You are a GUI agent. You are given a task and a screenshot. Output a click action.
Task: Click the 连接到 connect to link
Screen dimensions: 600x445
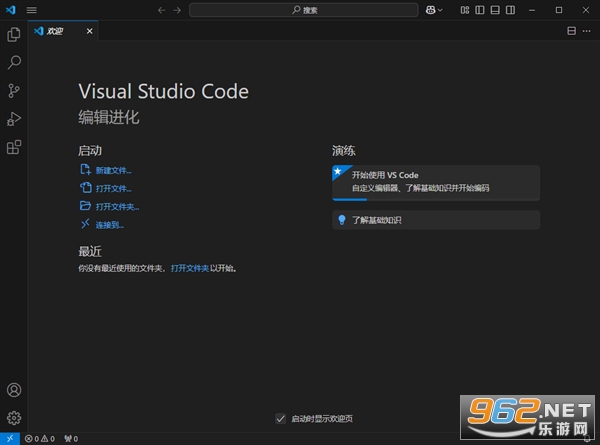coord(109,225)
